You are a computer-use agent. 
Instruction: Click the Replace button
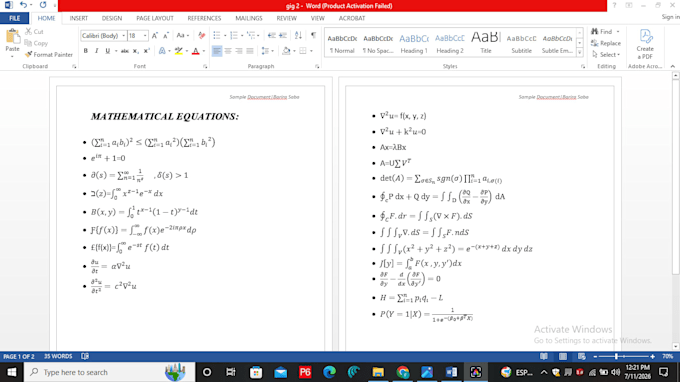(606, 43)
